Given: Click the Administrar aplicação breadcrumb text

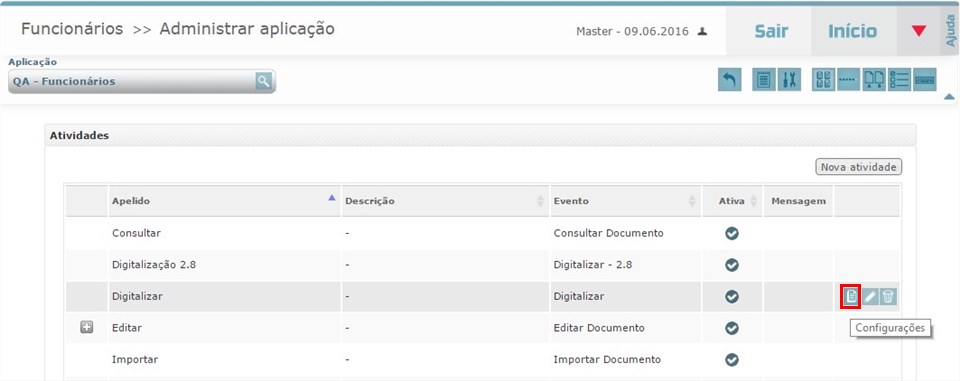Looking at the screenshot, I should [x=247, y=29].
